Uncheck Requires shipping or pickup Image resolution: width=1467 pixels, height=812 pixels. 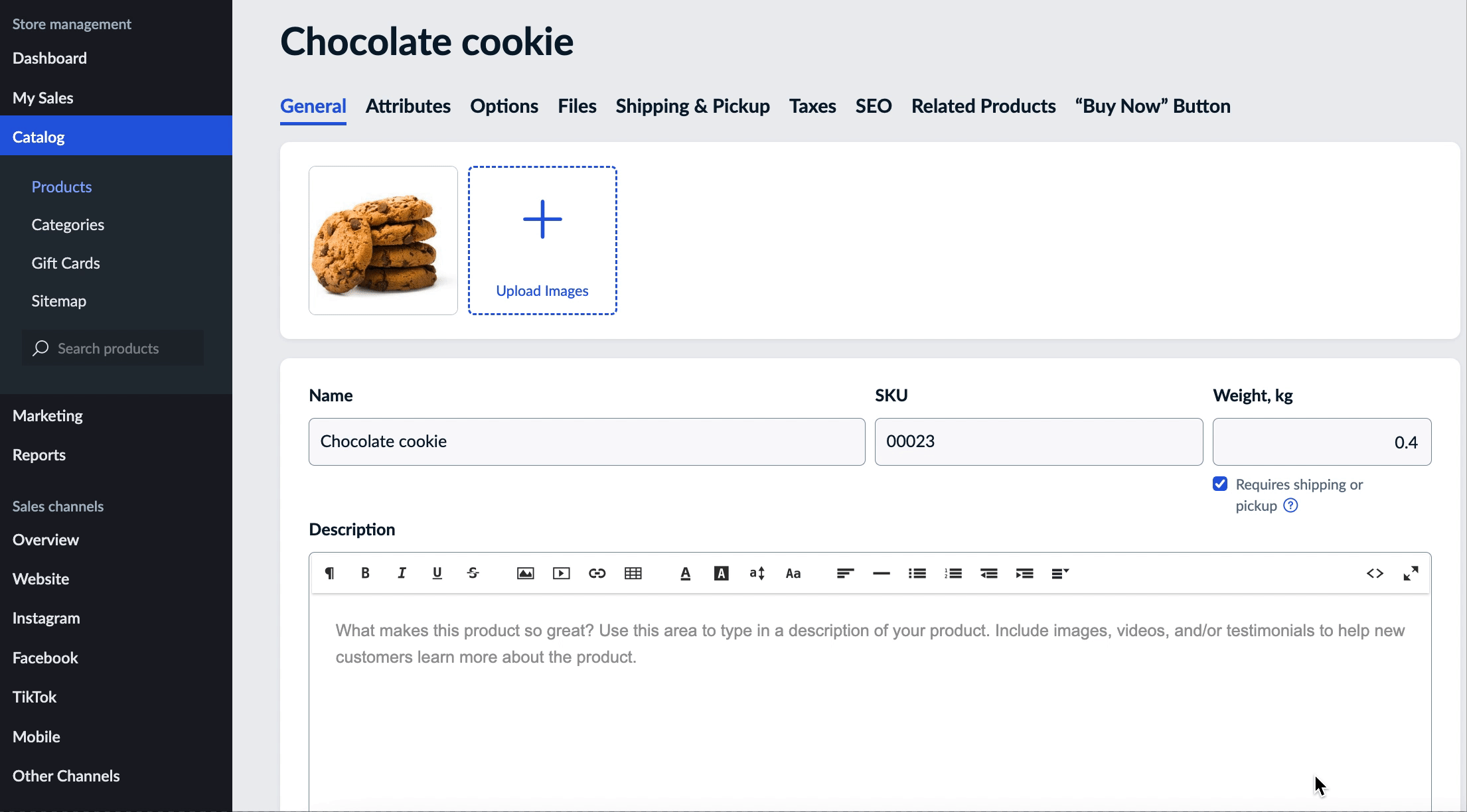point(1220,484)
